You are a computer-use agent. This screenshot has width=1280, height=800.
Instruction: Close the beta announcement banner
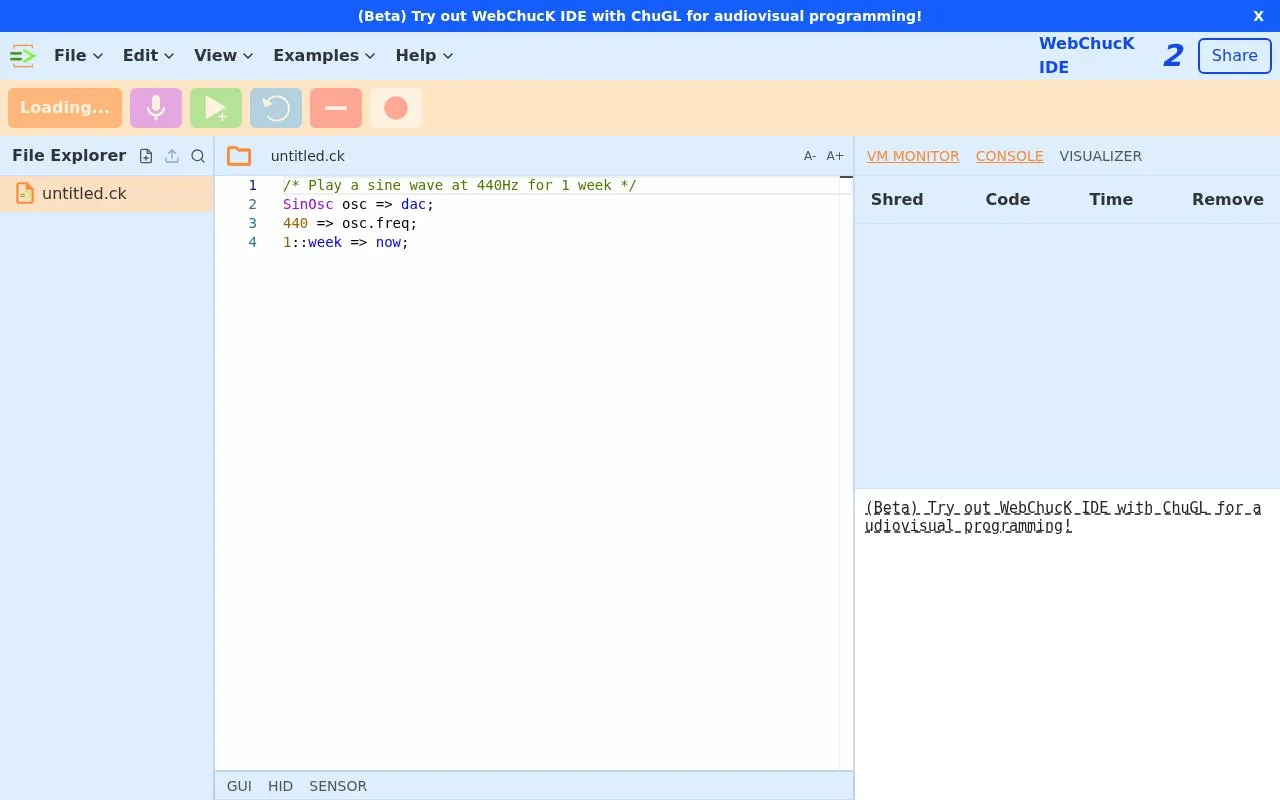(1258, 16)
